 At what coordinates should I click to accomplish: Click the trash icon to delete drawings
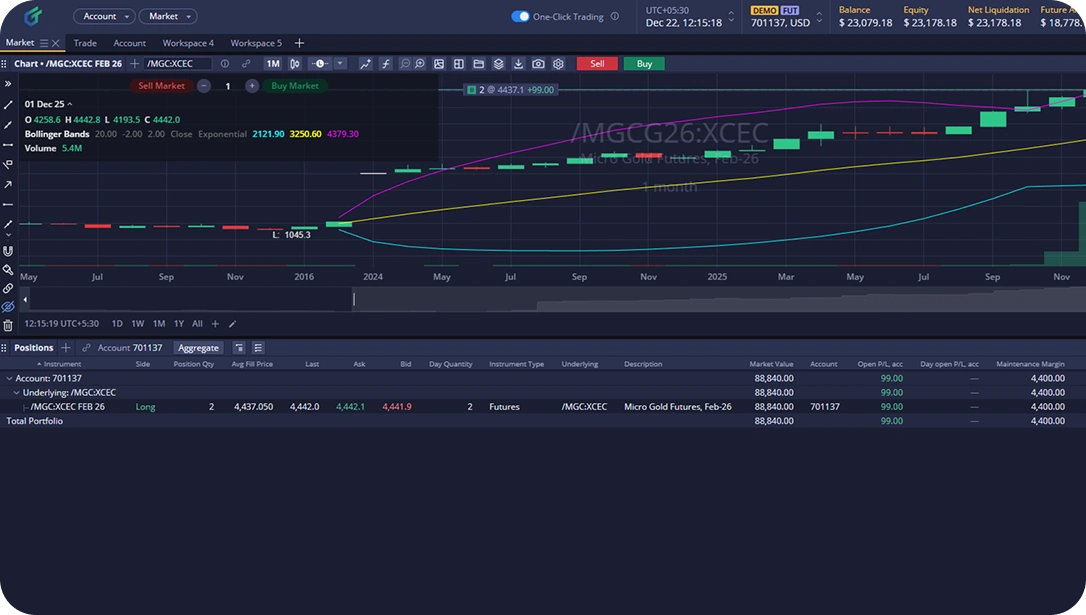click(8, 325)
